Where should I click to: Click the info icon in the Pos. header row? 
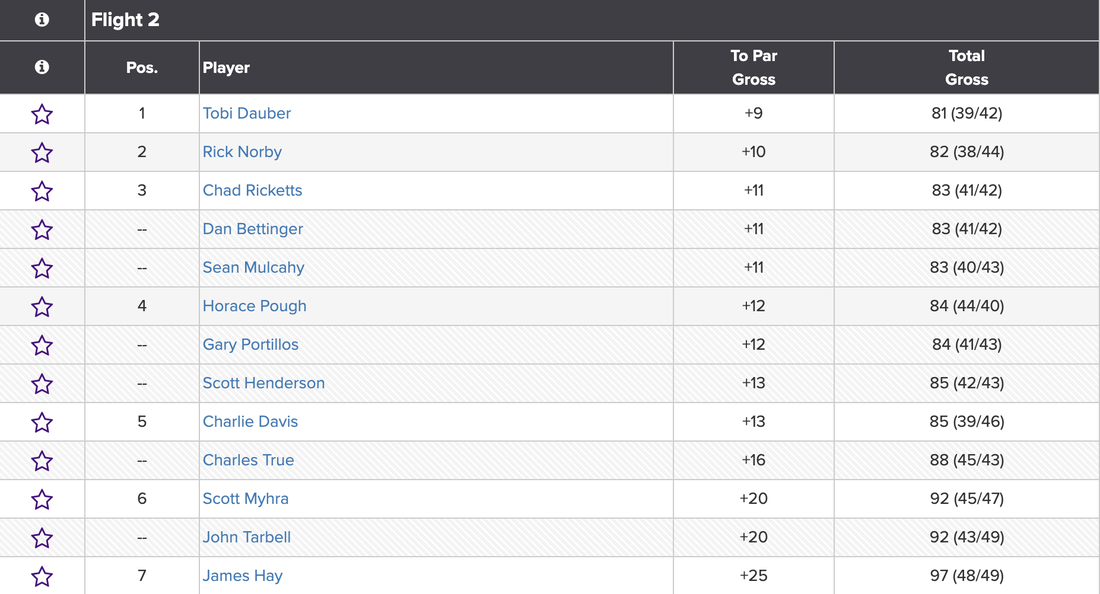42,67
